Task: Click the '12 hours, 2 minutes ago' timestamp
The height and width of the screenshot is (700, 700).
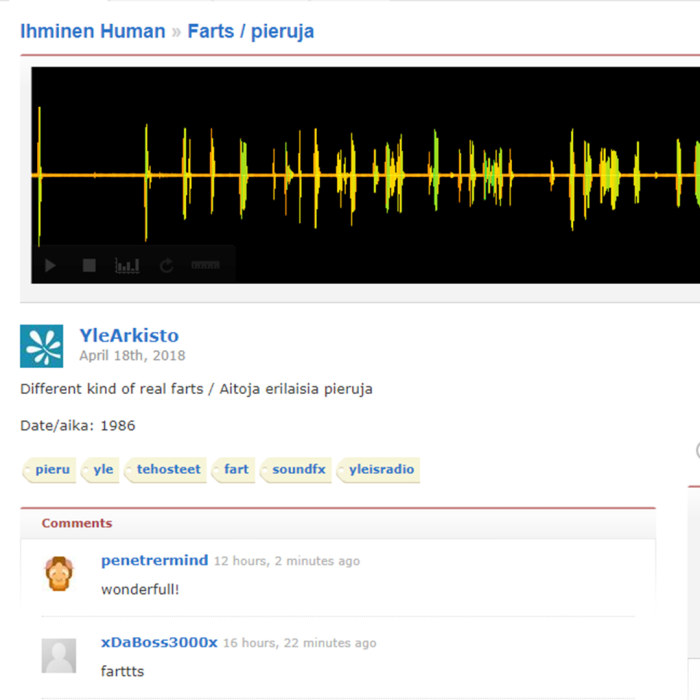Action: pyautogui.click(x=287, y=561)
